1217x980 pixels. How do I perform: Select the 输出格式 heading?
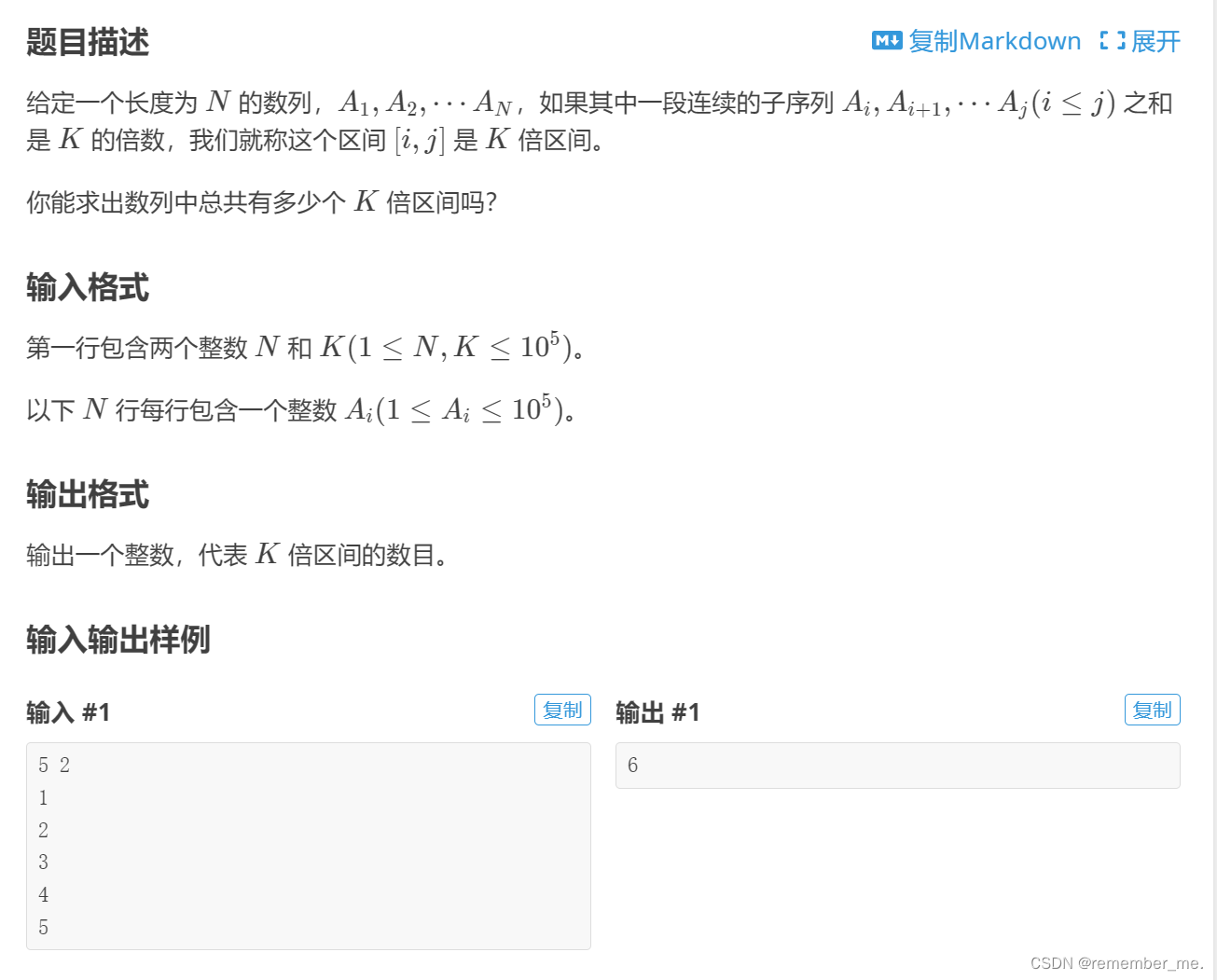point(87,495)
